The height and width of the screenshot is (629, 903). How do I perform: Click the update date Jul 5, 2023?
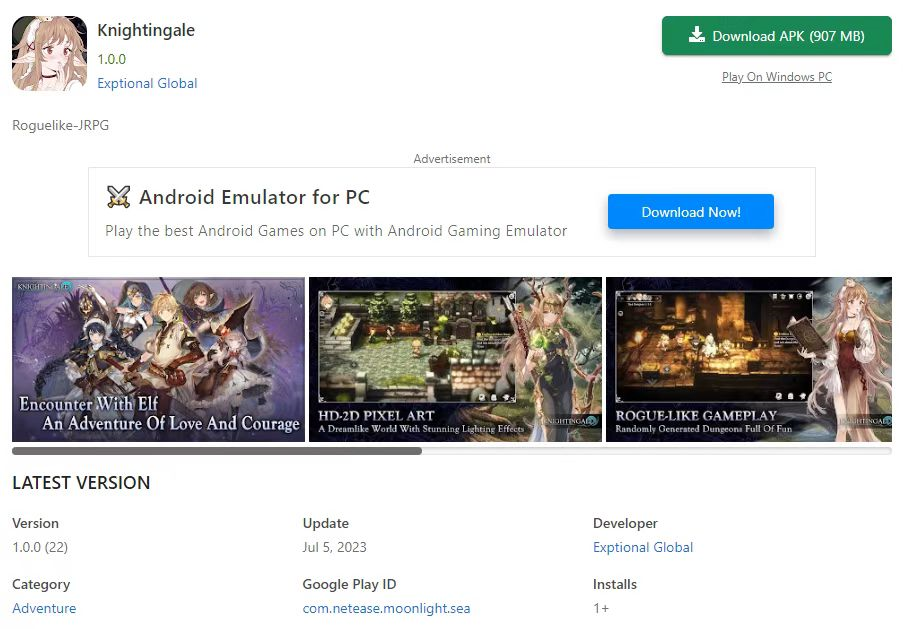[x=335, y=547]
